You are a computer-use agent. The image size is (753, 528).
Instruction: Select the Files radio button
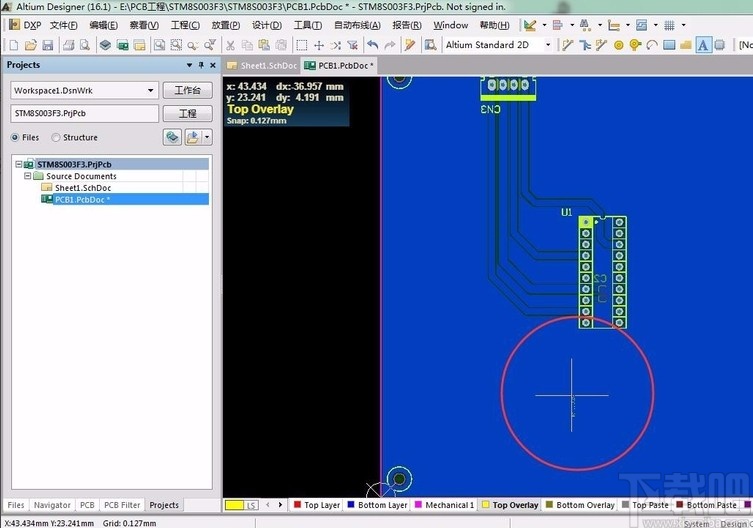tap(16, 138)
